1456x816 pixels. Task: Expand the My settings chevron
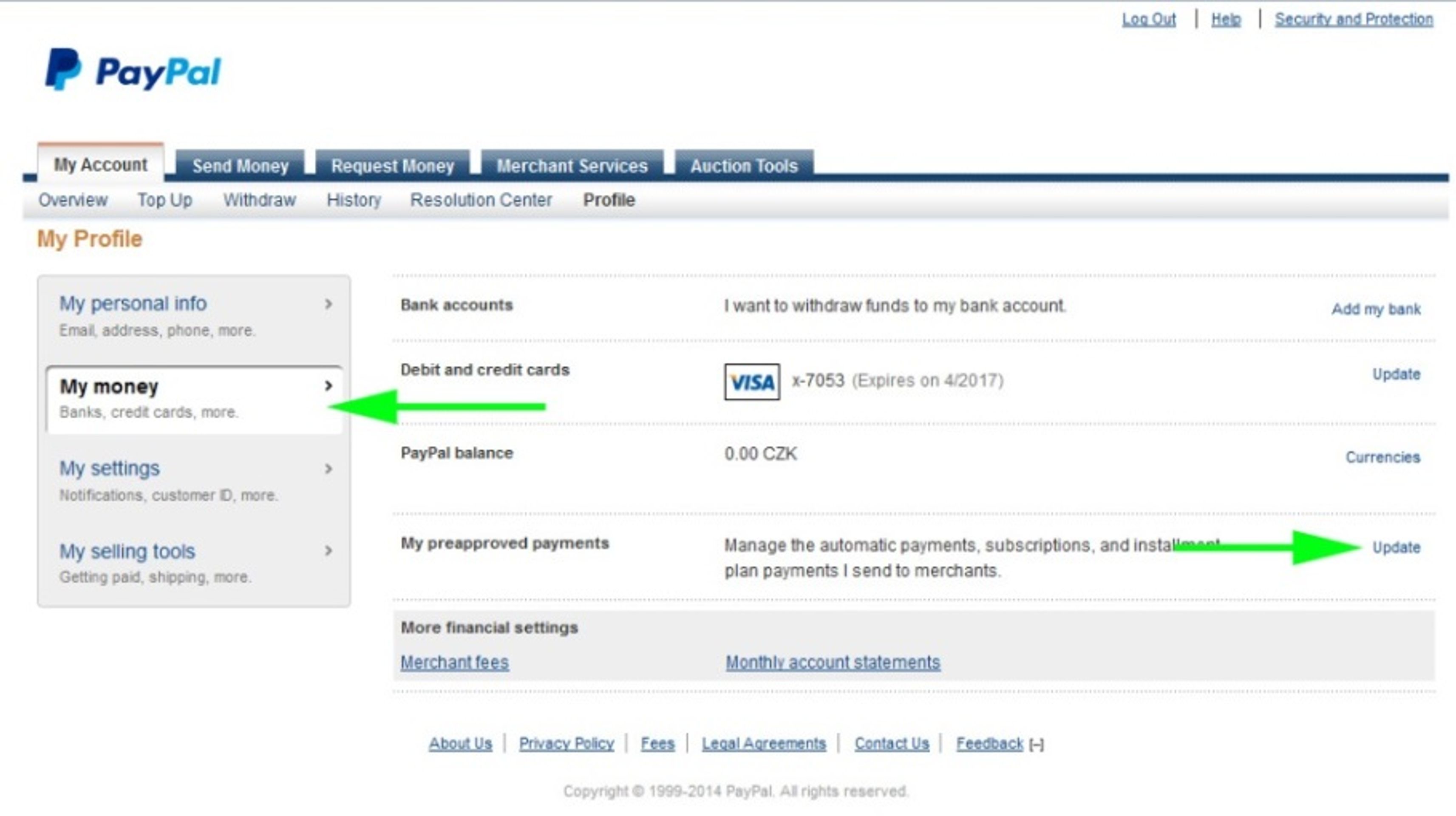[x=329, y=468]
